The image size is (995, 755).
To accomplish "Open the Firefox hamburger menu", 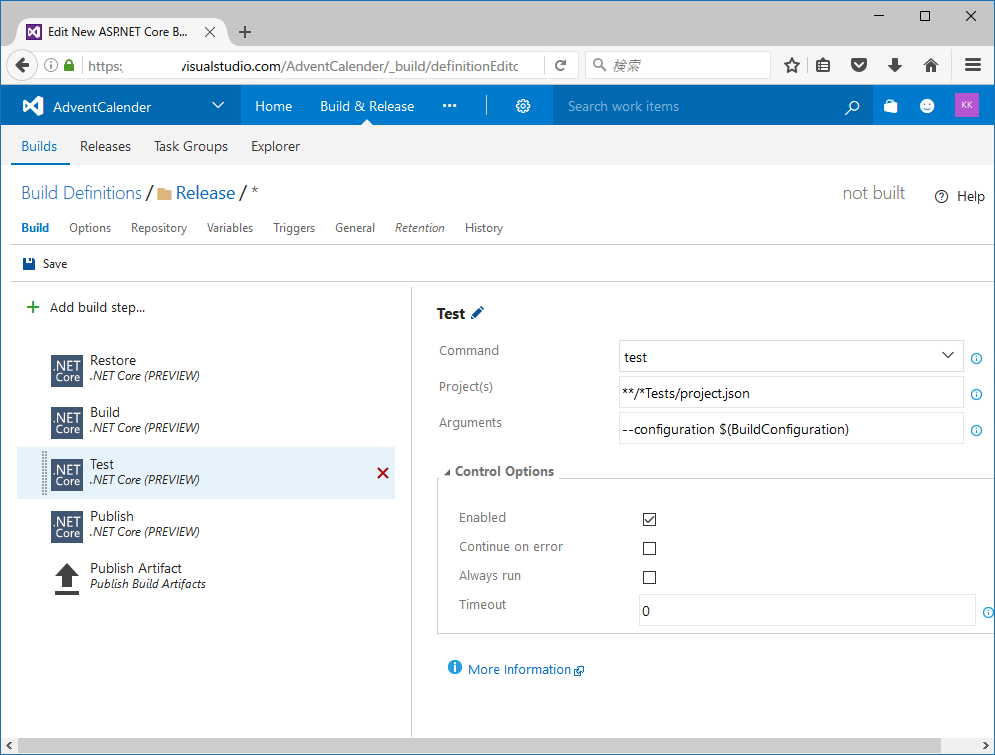I will [973, 65].
